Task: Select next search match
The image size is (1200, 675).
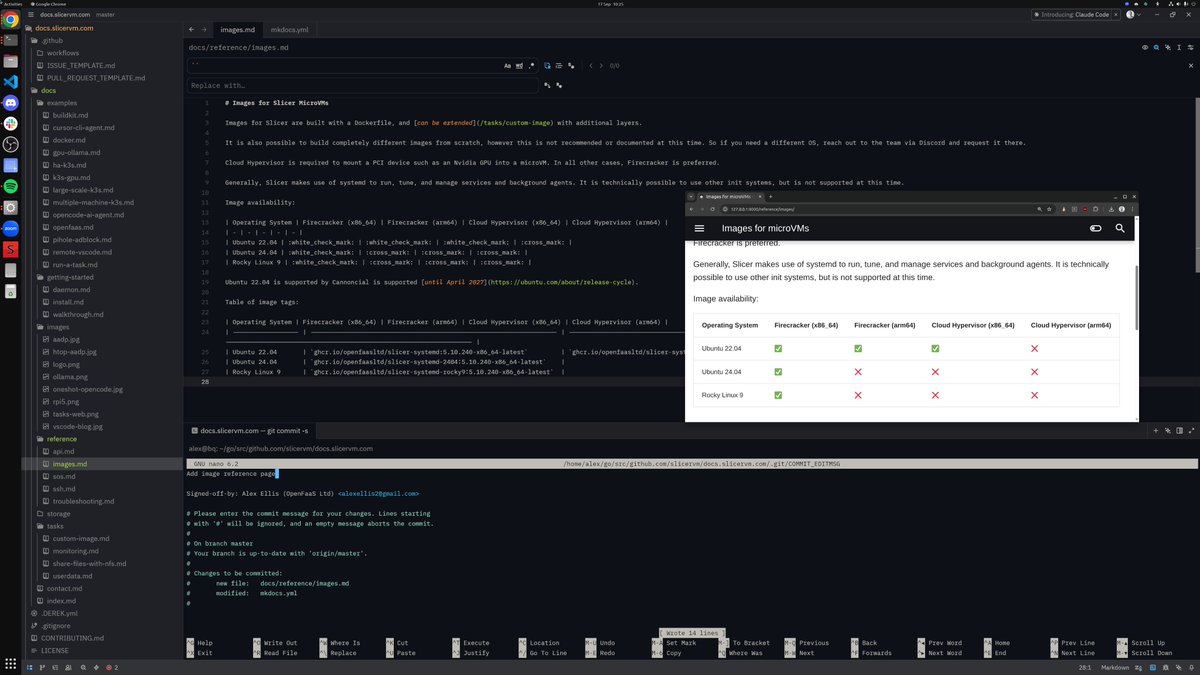Action: coord(601,66)
